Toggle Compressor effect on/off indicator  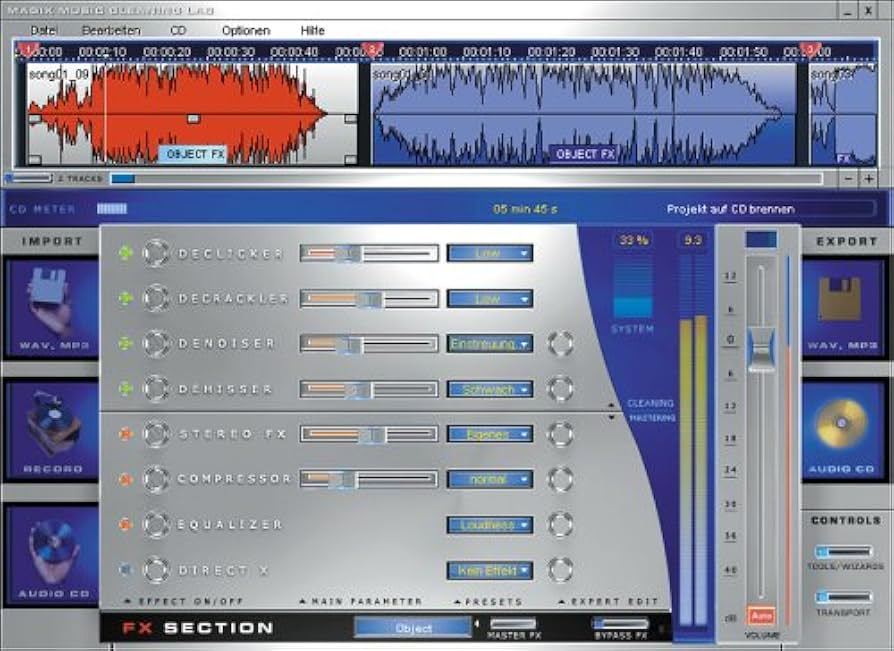(x=125, y=479)
